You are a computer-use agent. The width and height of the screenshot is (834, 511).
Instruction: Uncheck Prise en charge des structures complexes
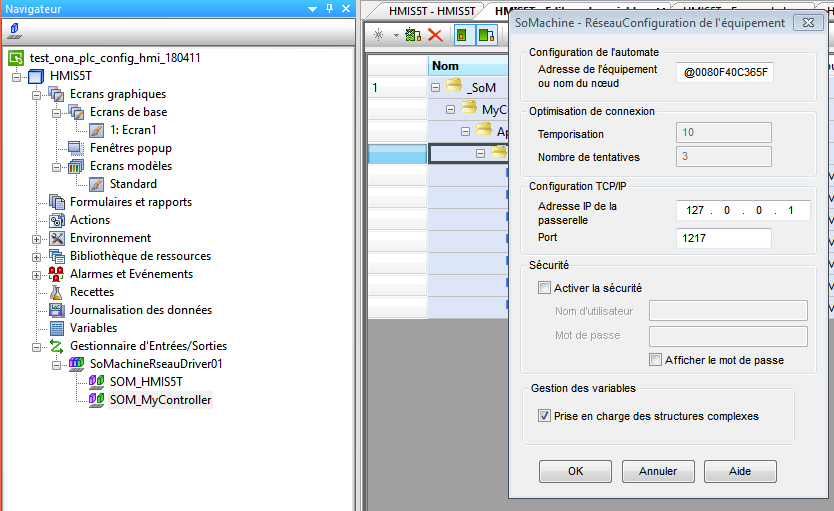pos(544,416)
